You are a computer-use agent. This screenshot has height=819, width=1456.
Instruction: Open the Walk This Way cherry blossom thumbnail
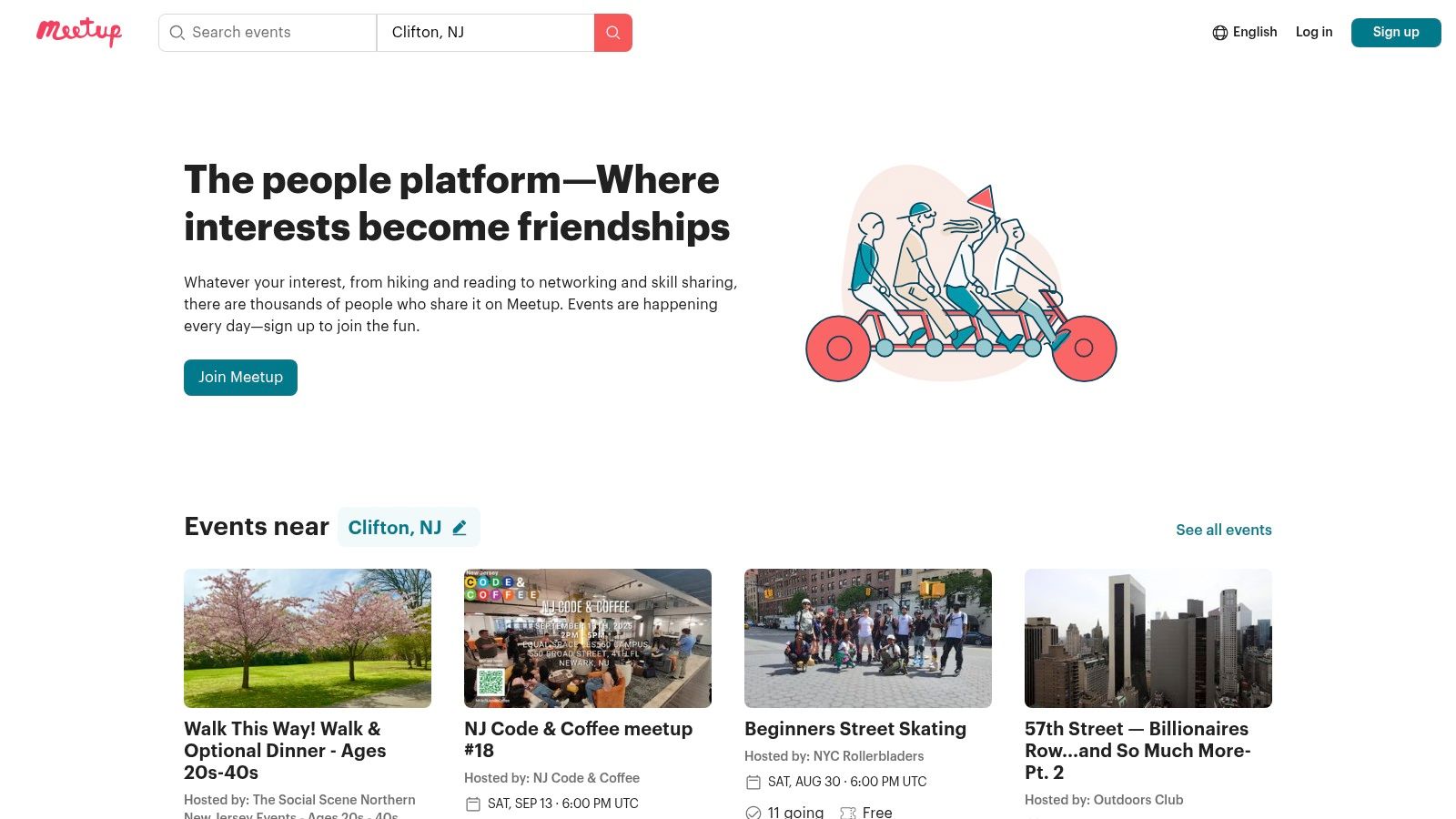308,638
